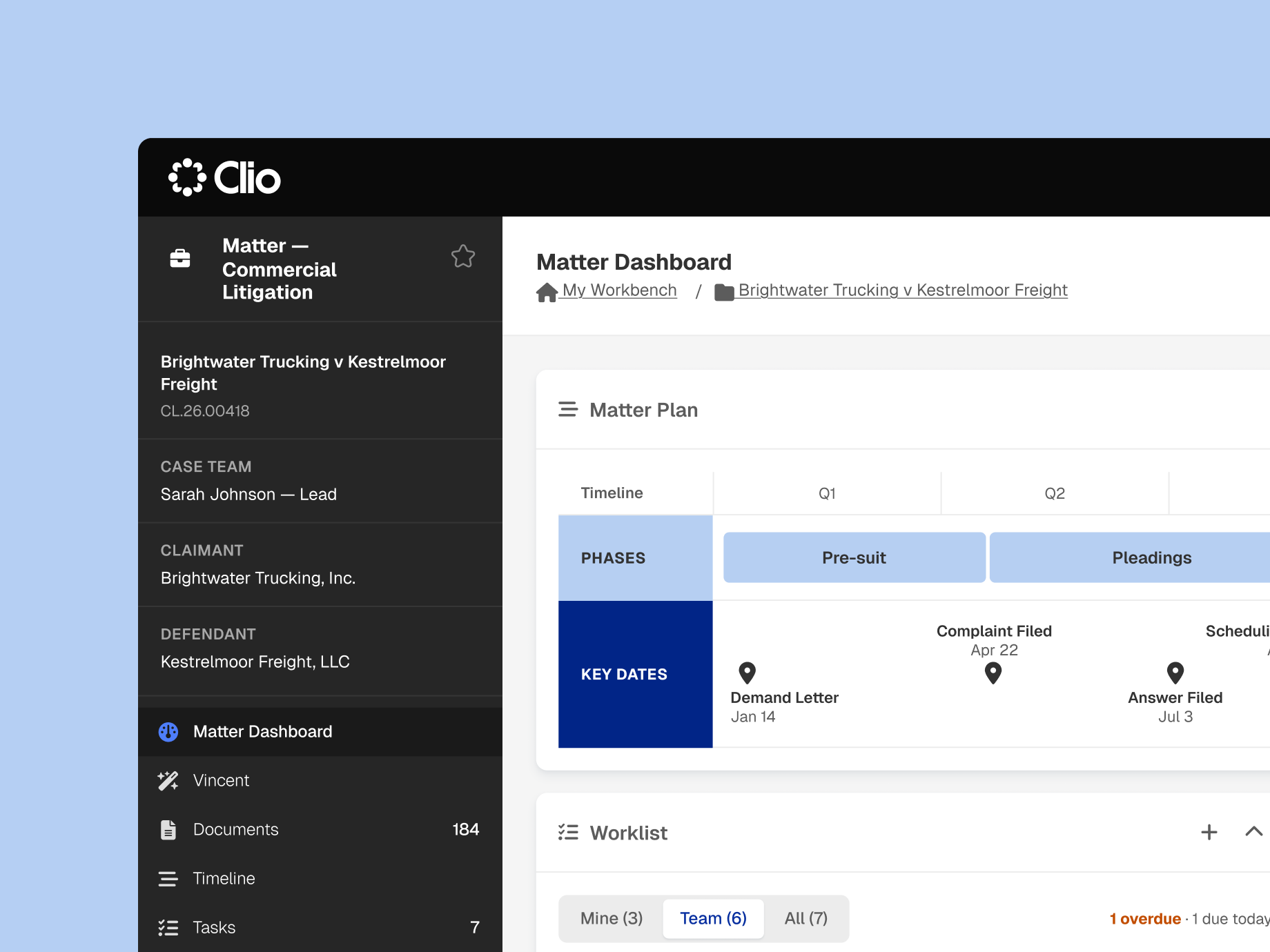Click the Timeline column label in plan
This screenshot has width=1270, height=952.
(x=612, y=493)
